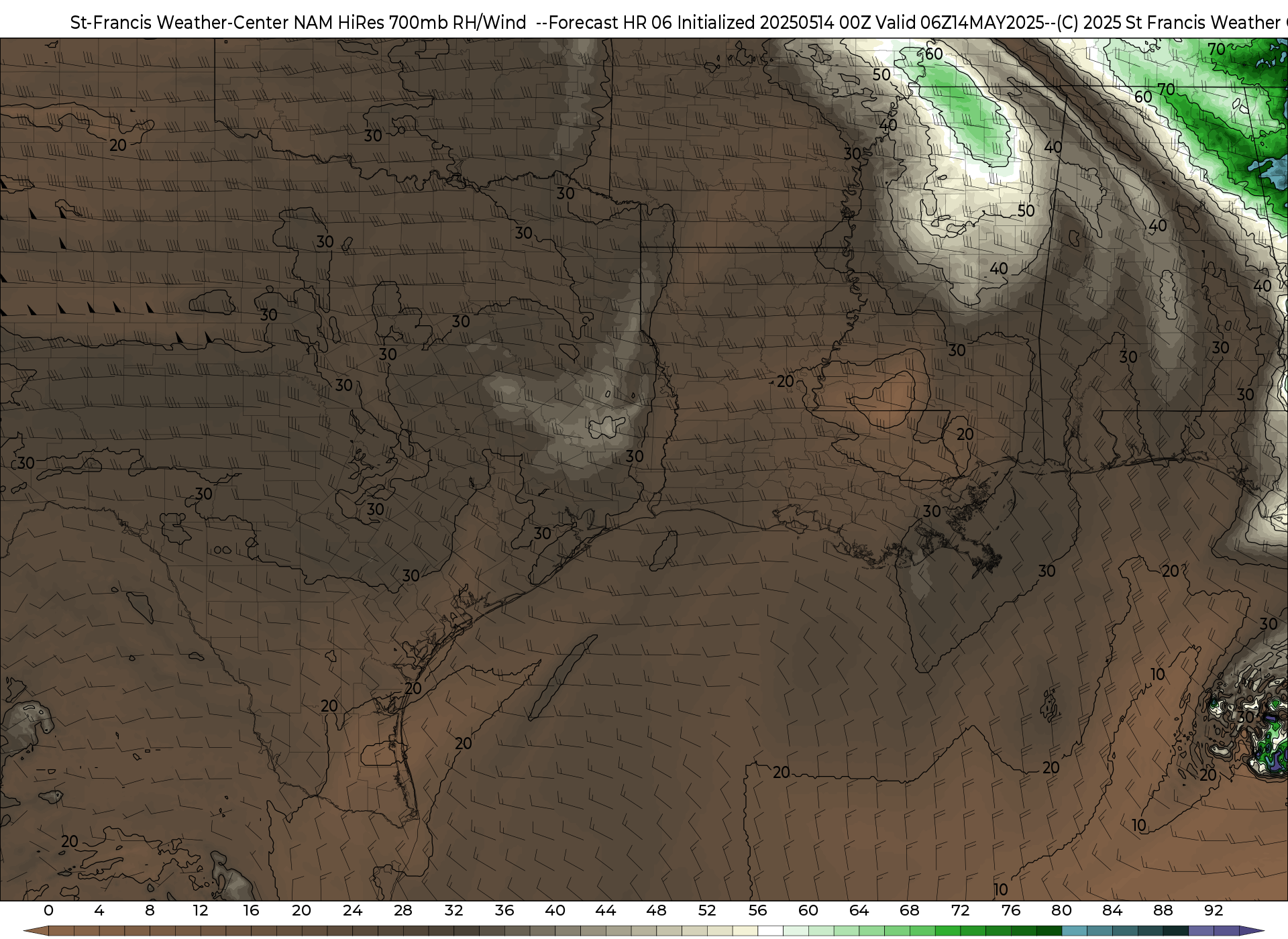Click the colorbar label "16"
The width and height of the screenshot is (1288, 939).
[x=251, y=911]
